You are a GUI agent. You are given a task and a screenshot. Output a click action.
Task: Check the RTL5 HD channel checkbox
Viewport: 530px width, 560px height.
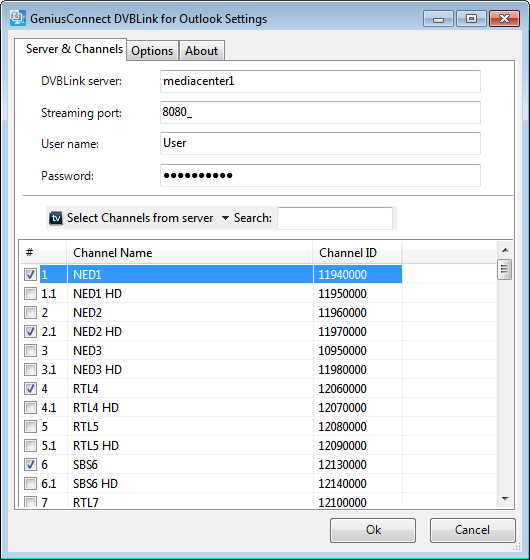(30, 445)
